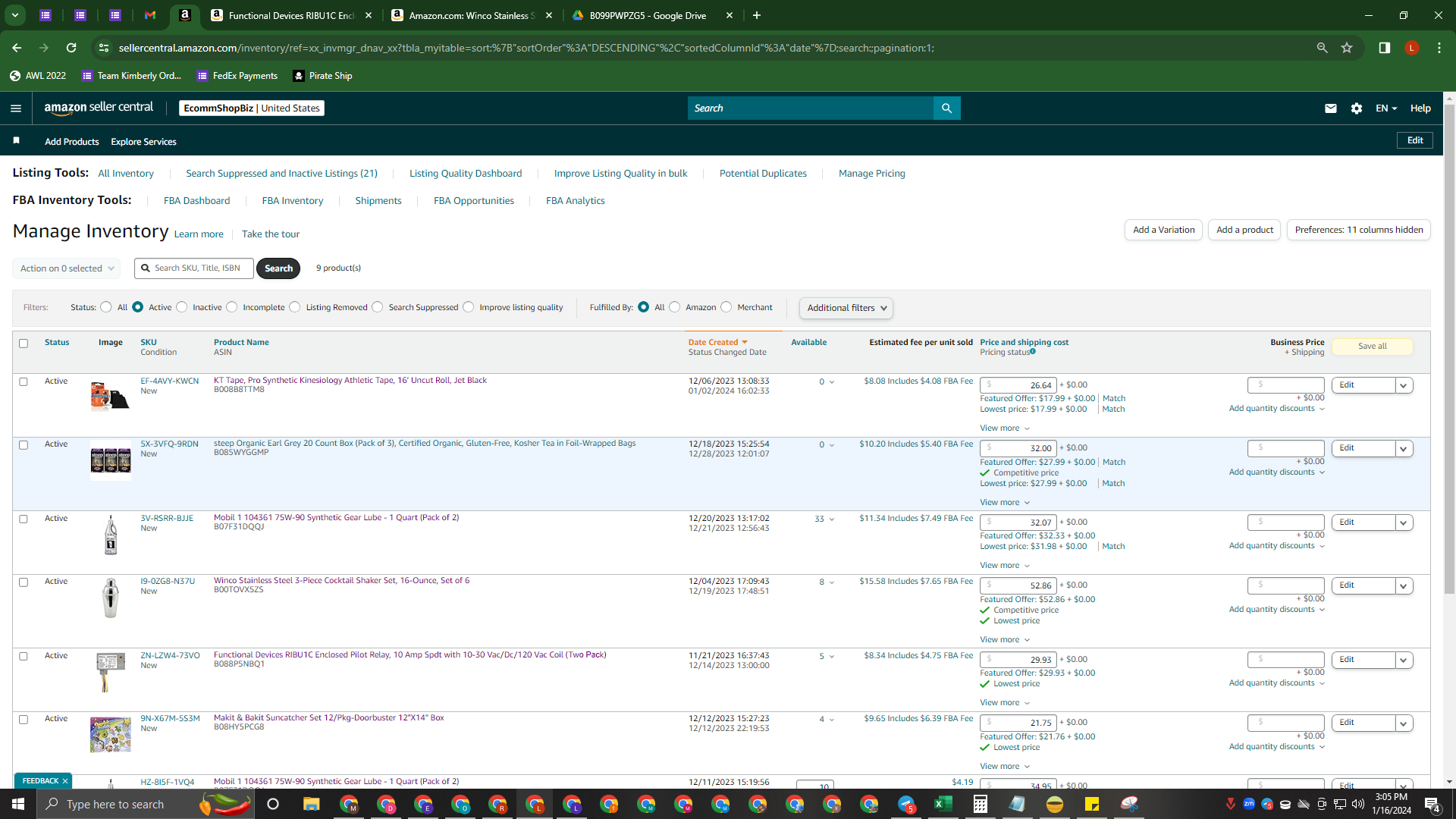Screen dimensions: 1456x819
Task: Open Edit dropdown arrow for Winco Shaker row
Action: 1404,585
